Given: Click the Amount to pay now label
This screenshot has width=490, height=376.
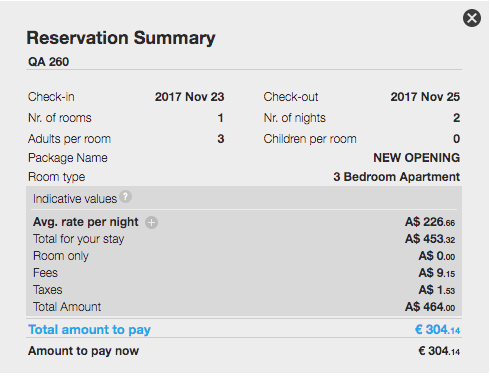Looking at the screenshot, I should tap(83, 351).
